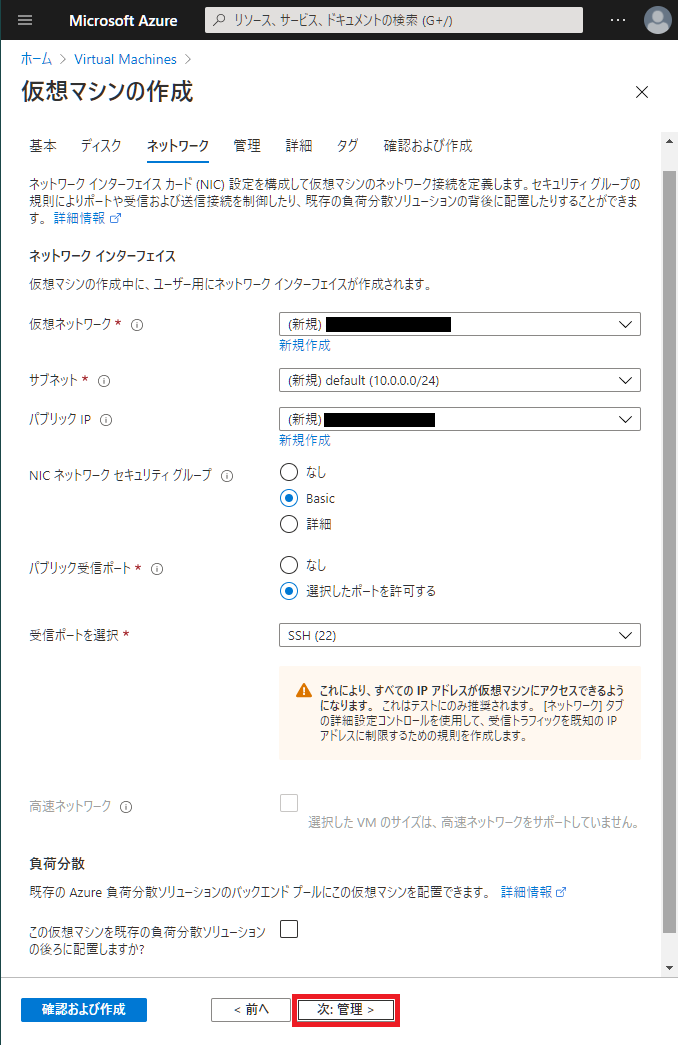
Task: Click the info icon beside サブネット
Action: coord(104,381)
